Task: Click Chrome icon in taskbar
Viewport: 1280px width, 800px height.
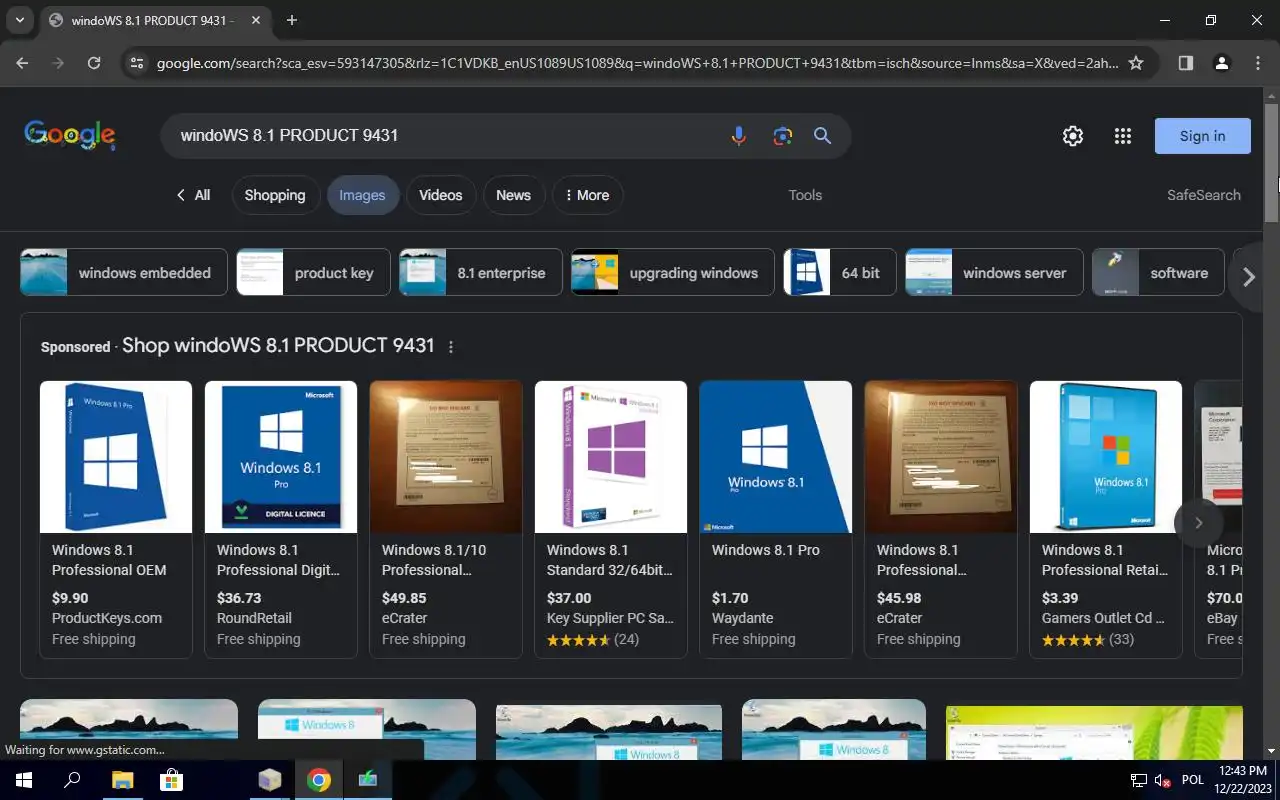Action: pos(319,780)
